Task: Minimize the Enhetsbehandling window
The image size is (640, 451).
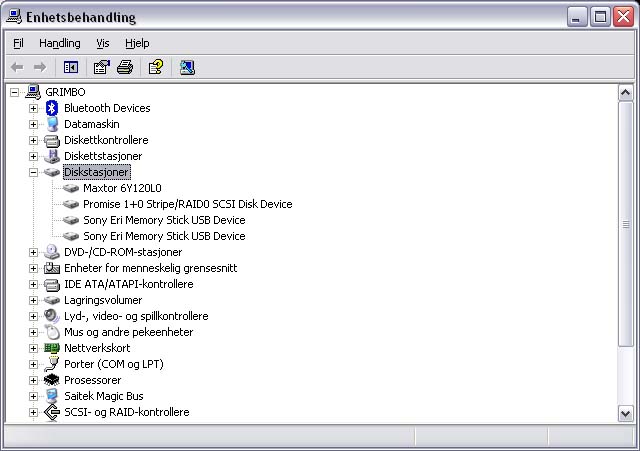Action: tap(576, 17)
